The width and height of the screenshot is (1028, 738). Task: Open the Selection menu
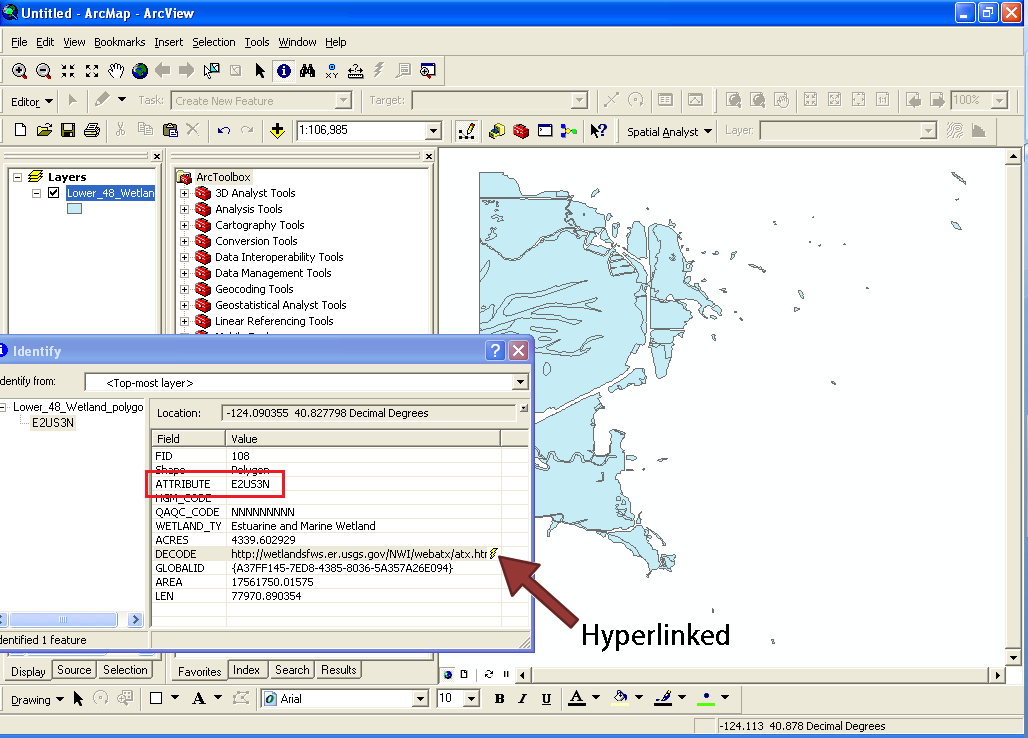tap(213, 42)
